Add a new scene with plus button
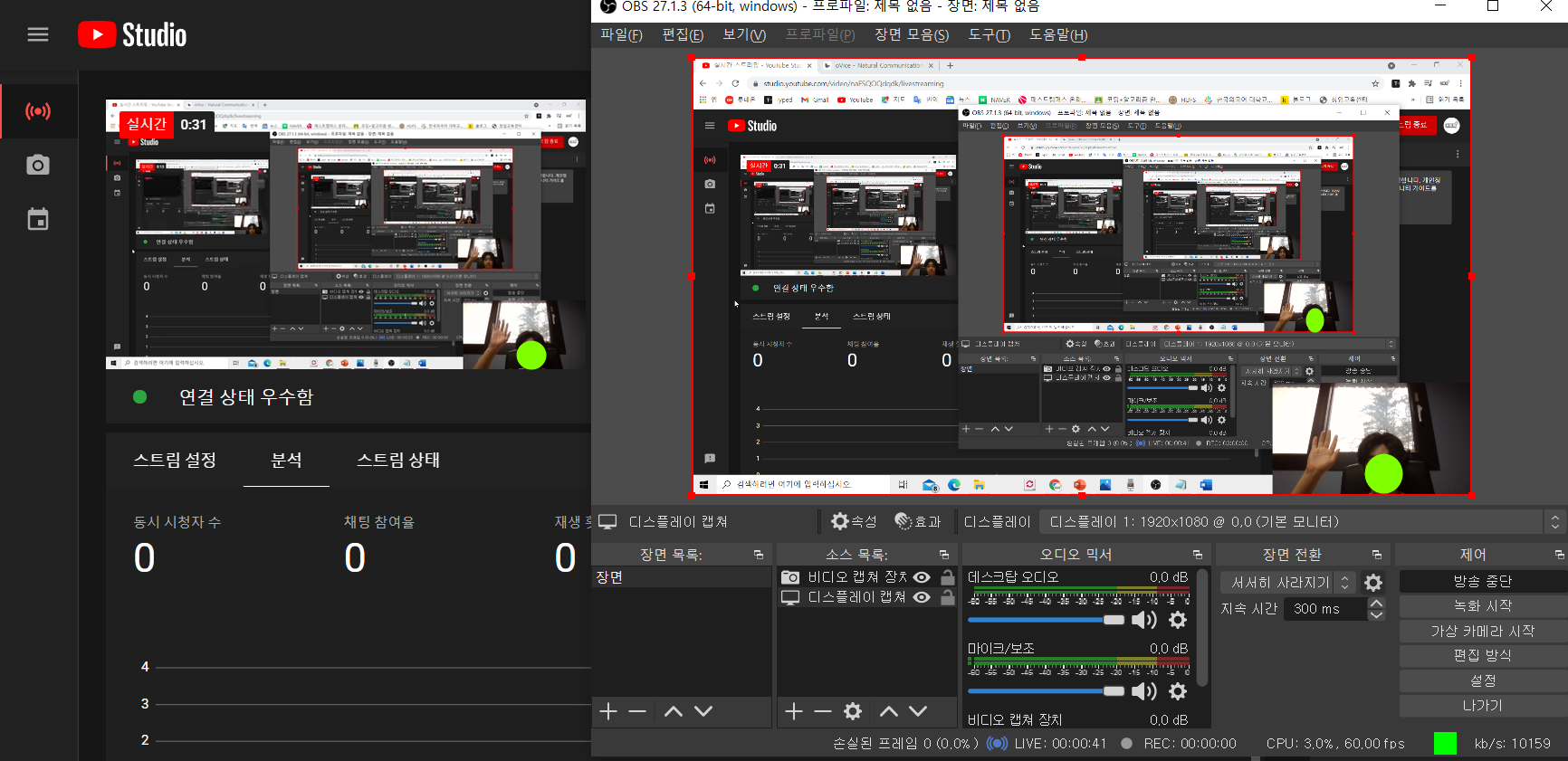The width and height of the screenshot is (1568, 761). 608,711
